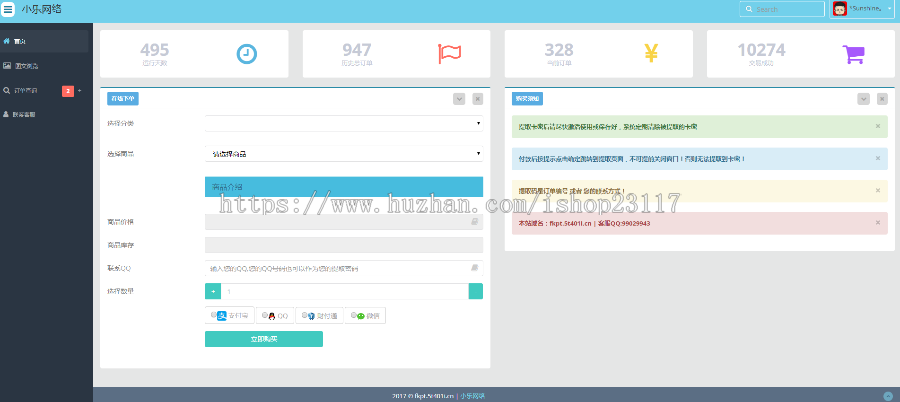
Task: Click the QQ penguin logo
Action: click(x=271, y=316)
